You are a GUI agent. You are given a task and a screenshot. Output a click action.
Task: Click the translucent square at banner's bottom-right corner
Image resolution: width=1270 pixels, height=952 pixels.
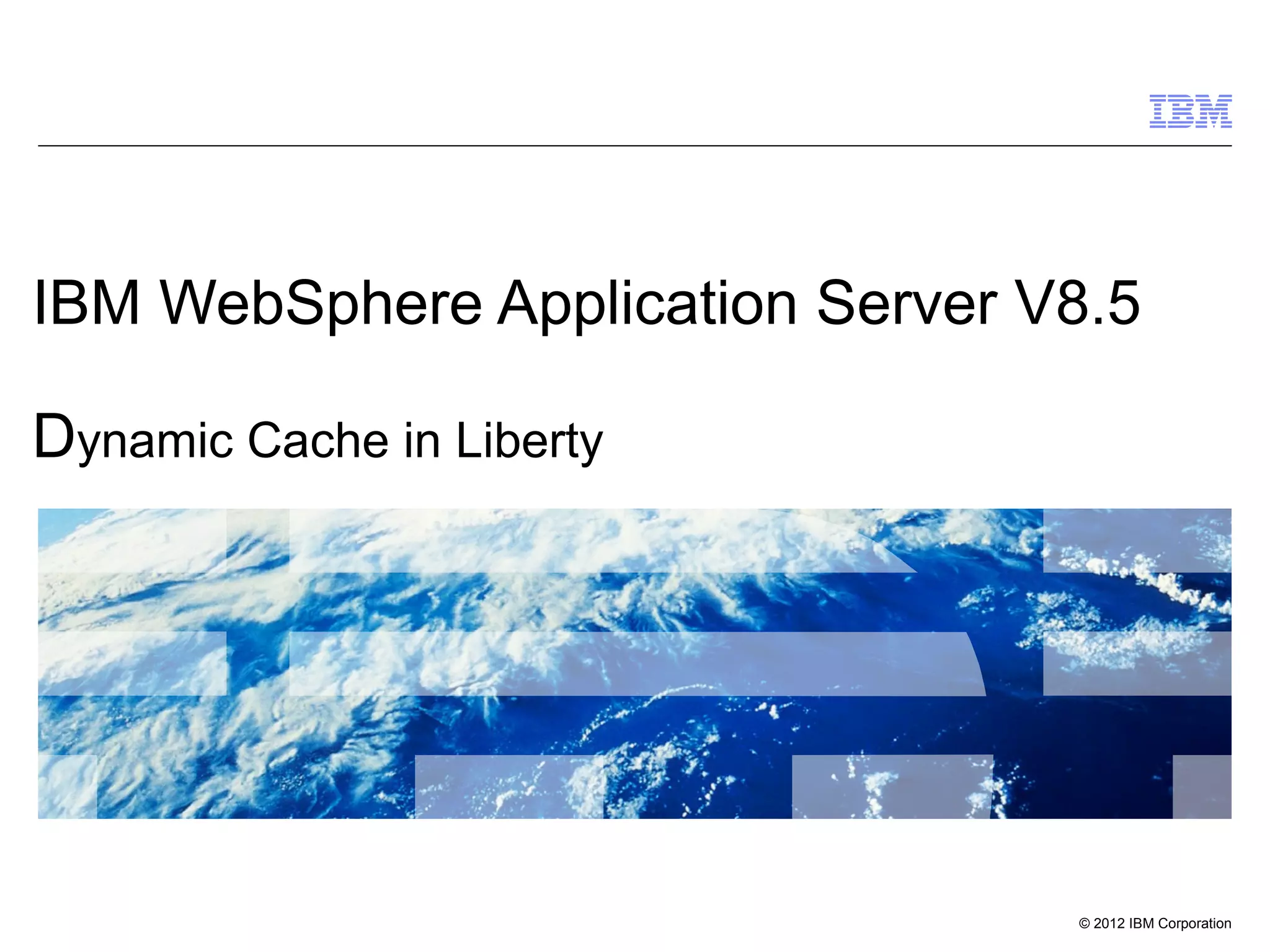pyautogui.click(x=1201, y=787)
